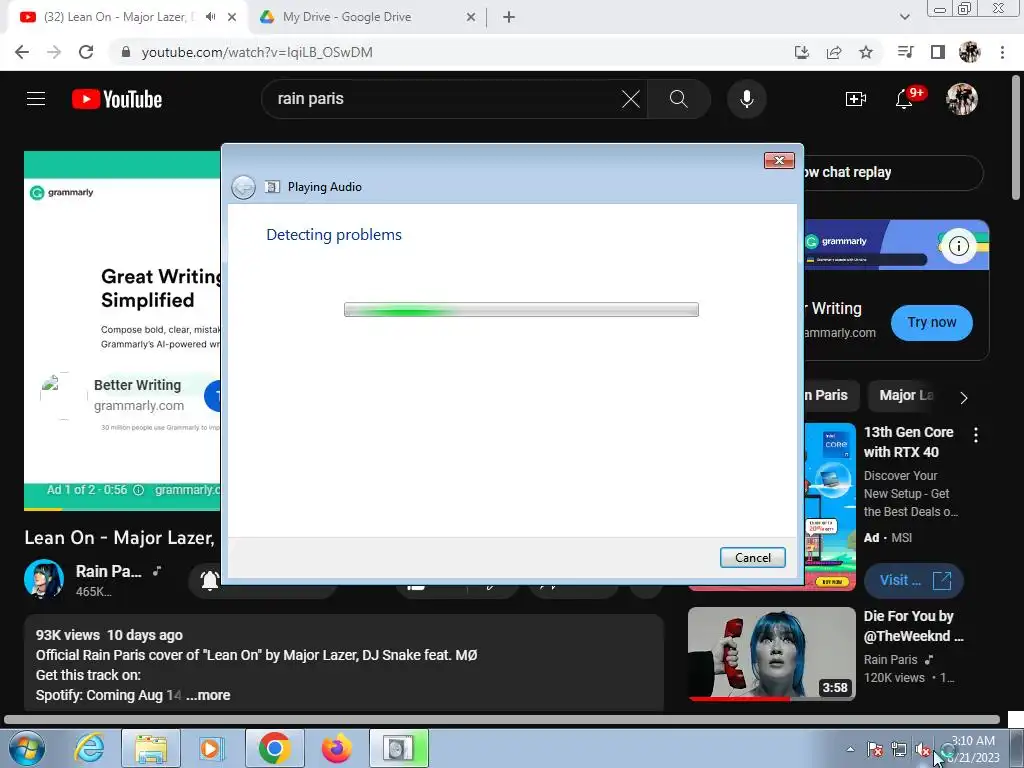Bookmark this page with star icon

tap(866, 52)
